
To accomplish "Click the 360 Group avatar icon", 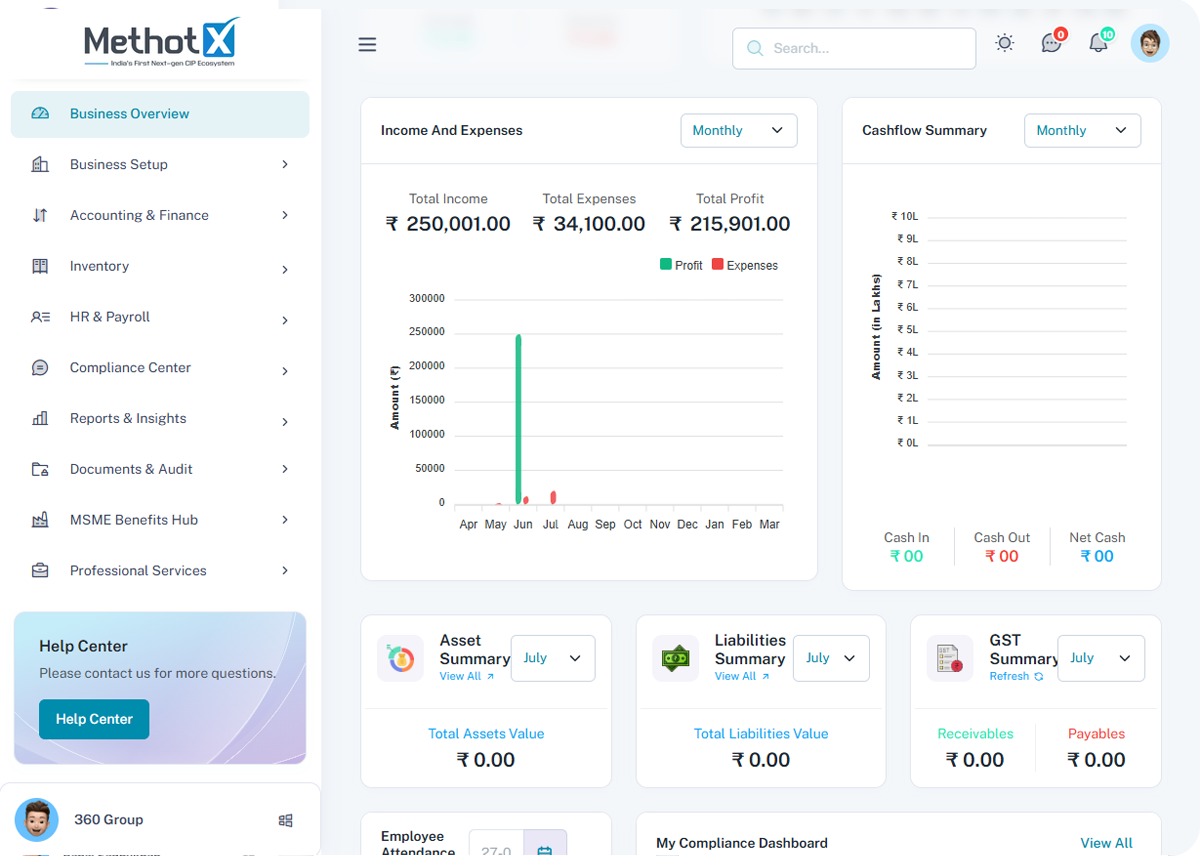I will click(x=36, y=820).
